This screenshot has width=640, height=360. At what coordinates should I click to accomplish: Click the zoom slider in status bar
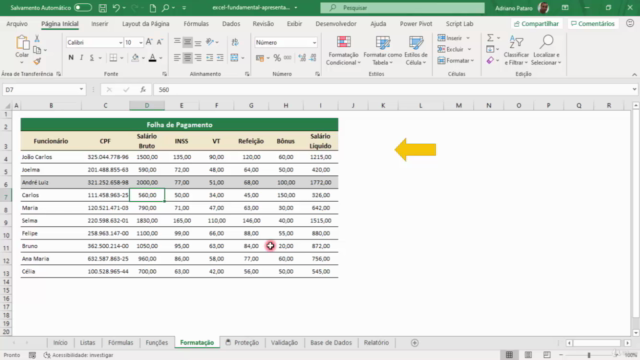(589, 355)
